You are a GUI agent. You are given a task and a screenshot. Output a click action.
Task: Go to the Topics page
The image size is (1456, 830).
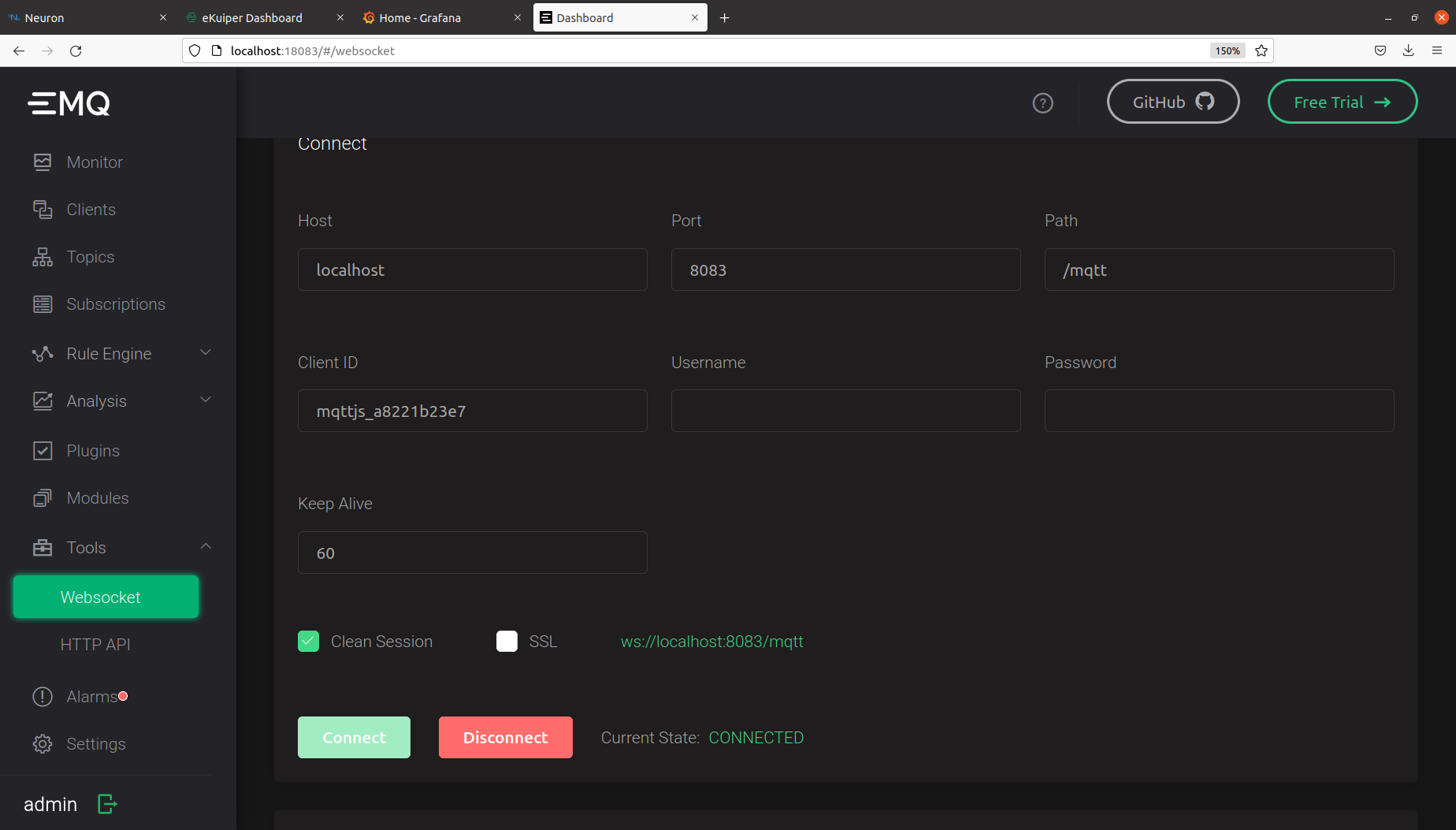pyautogui.click(x=91, y=257)
